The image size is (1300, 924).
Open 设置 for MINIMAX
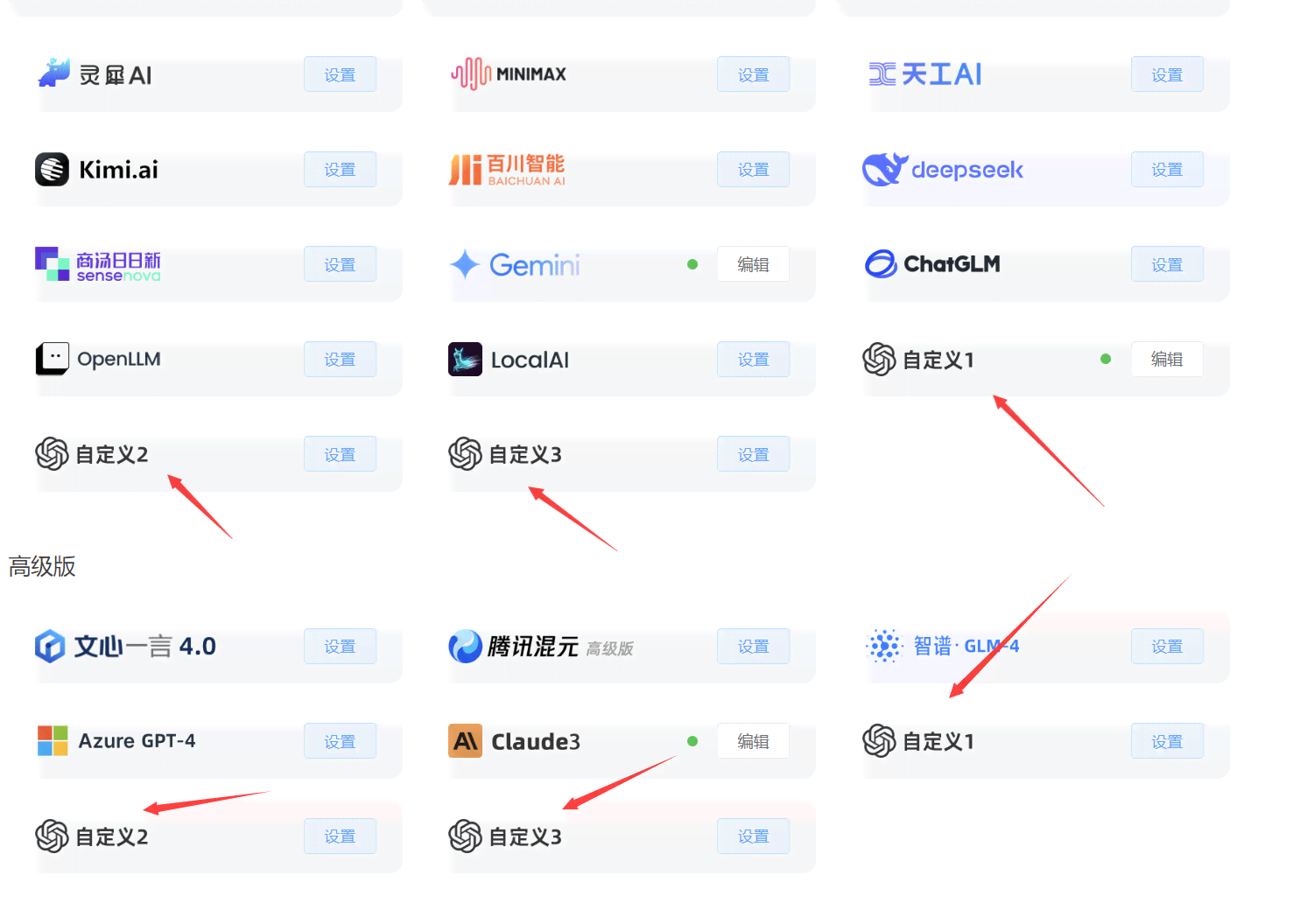(753, 74)
